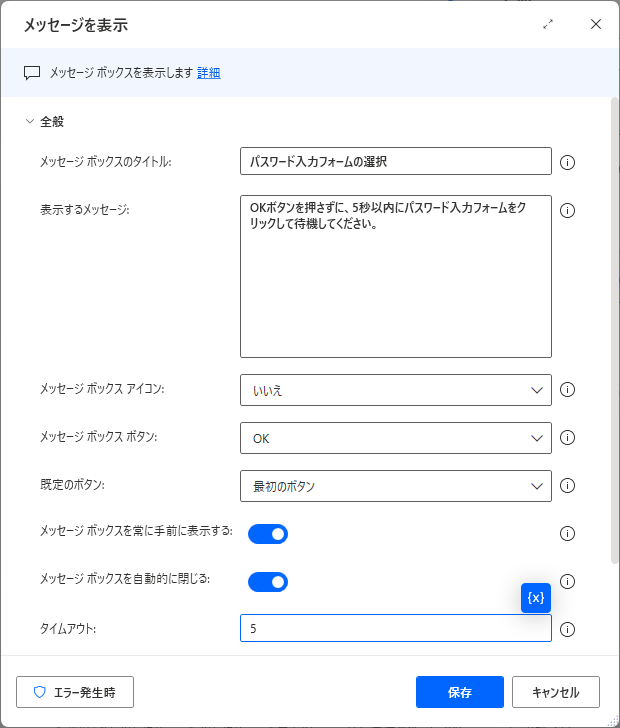Click into the タイムアウト input field
The width and height of the screenshot is (620, 728).
(396, 628)
